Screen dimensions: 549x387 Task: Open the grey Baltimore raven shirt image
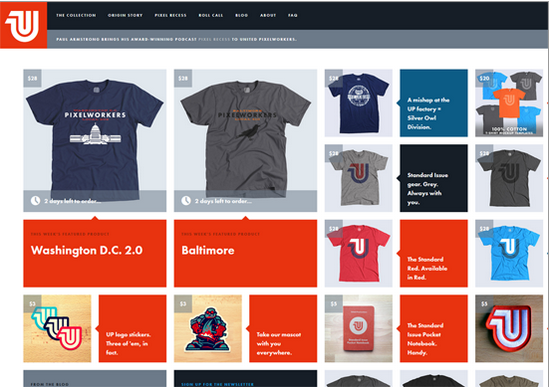[245, 140]
